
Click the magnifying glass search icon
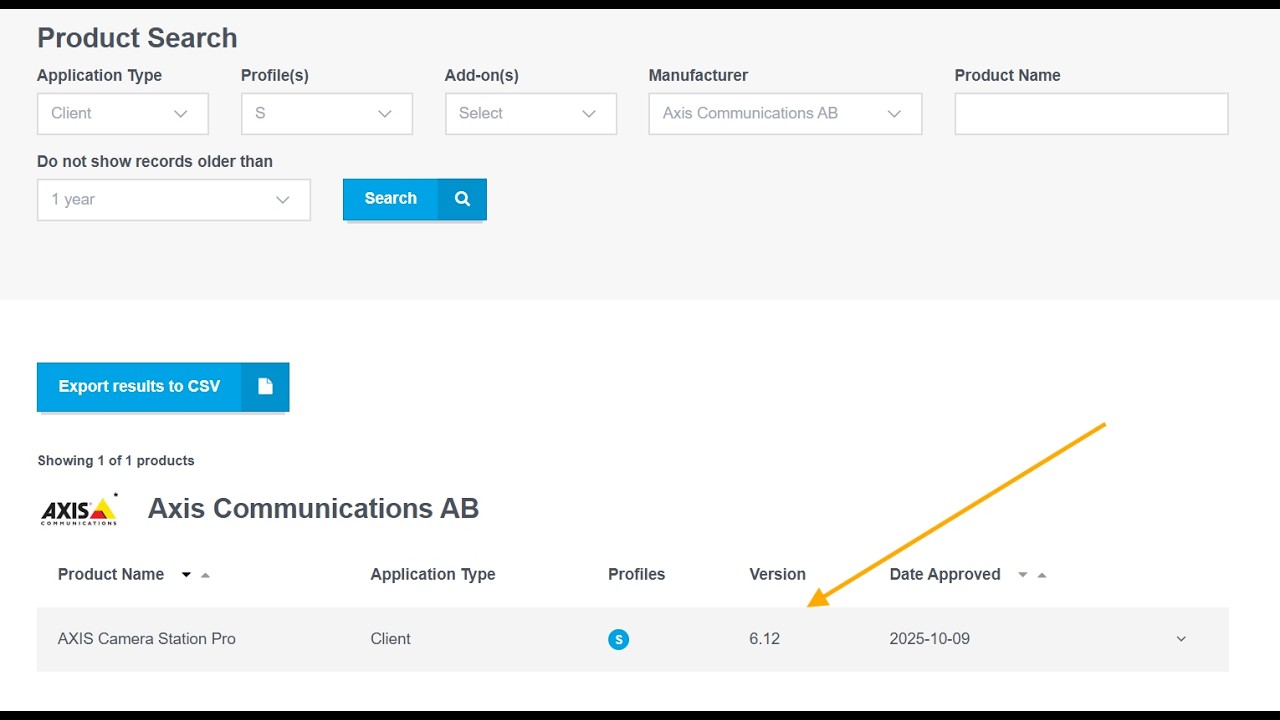click(462, 199)
